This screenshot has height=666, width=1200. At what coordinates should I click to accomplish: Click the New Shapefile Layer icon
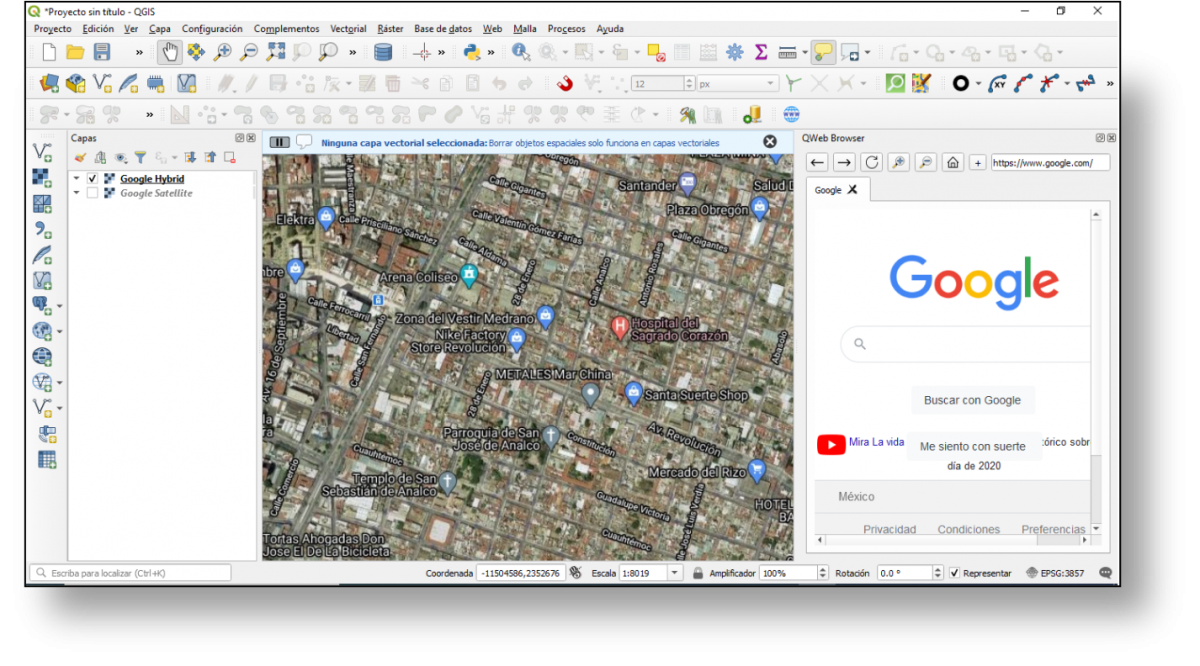pos(101,82)
